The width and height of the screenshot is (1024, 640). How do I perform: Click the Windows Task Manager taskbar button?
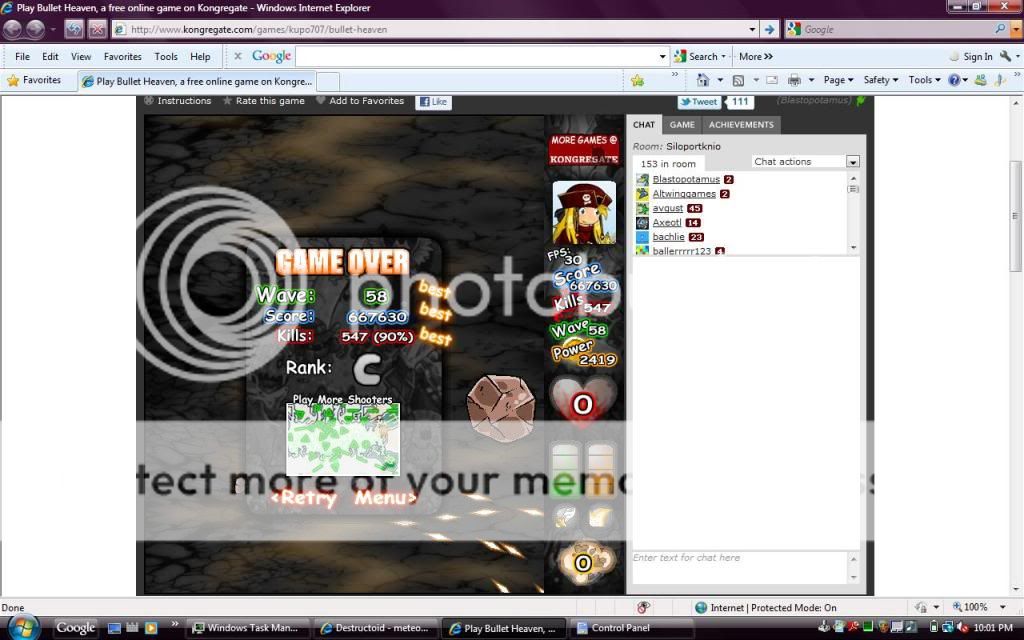[246, 628]
